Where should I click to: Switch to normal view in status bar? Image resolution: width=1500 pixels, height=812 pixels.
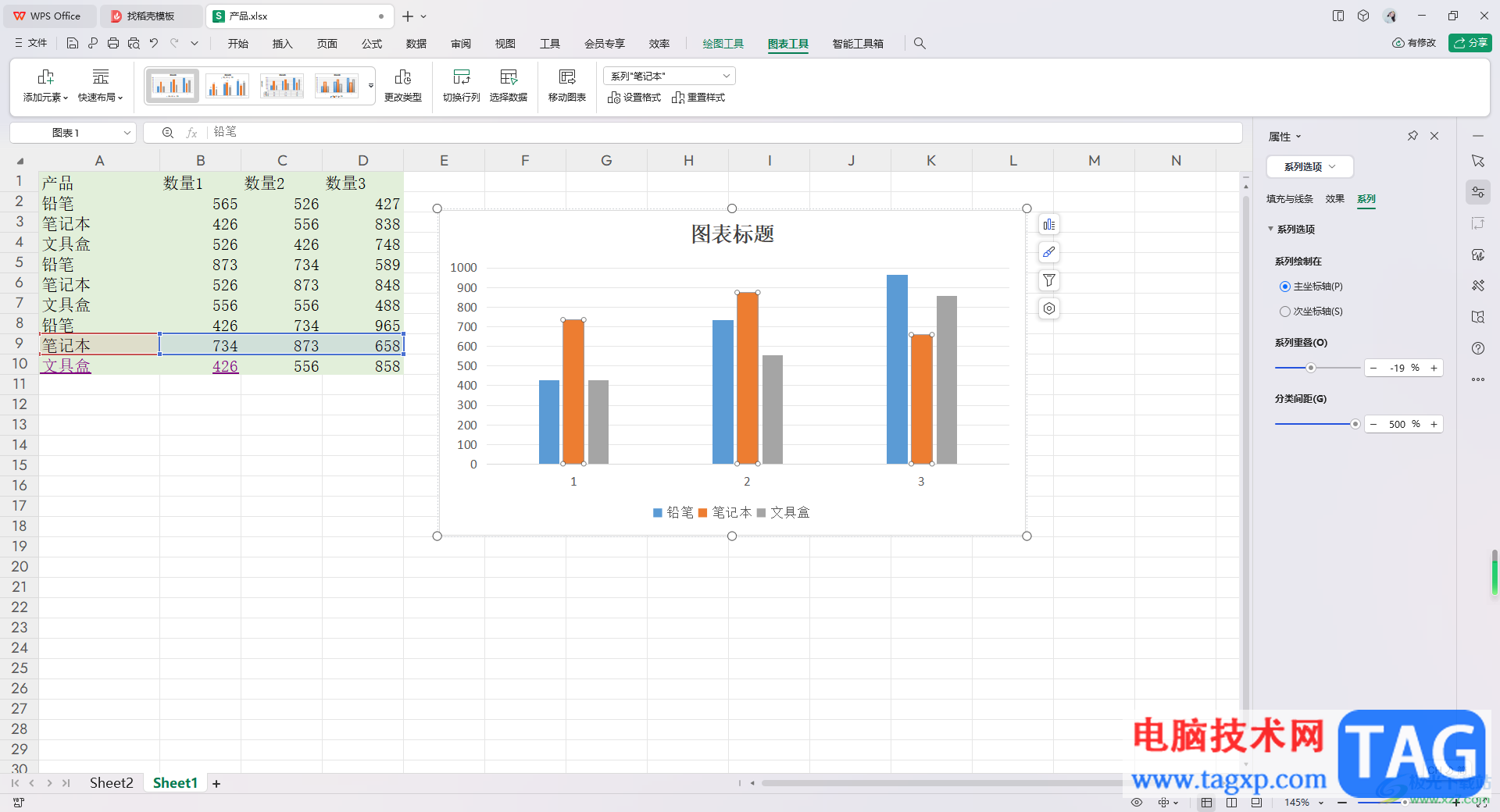pyautogui.click(x=1206, y=803)
